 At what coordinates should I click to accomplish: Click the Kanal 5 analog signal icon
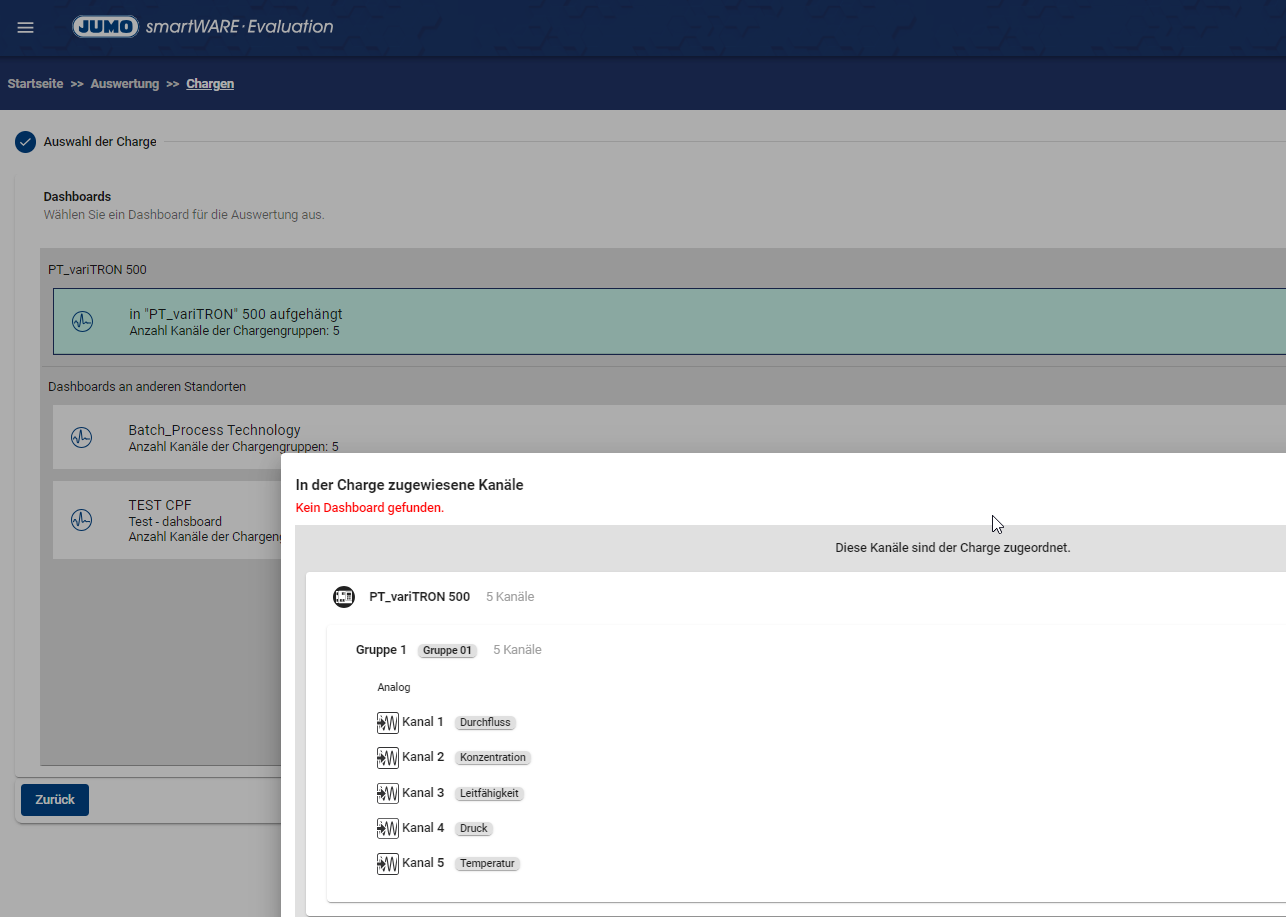[388, 863]
